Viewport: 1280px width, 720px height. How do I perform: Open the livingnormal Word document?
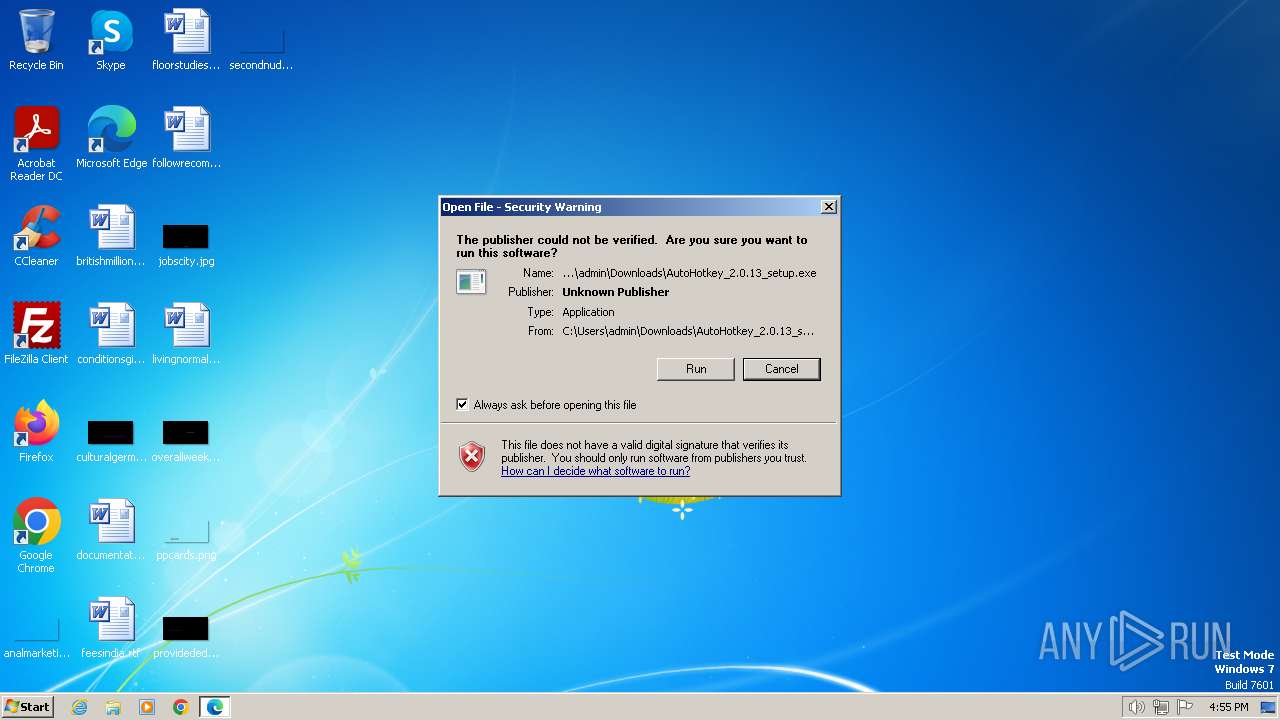click(x=186, y=334)
